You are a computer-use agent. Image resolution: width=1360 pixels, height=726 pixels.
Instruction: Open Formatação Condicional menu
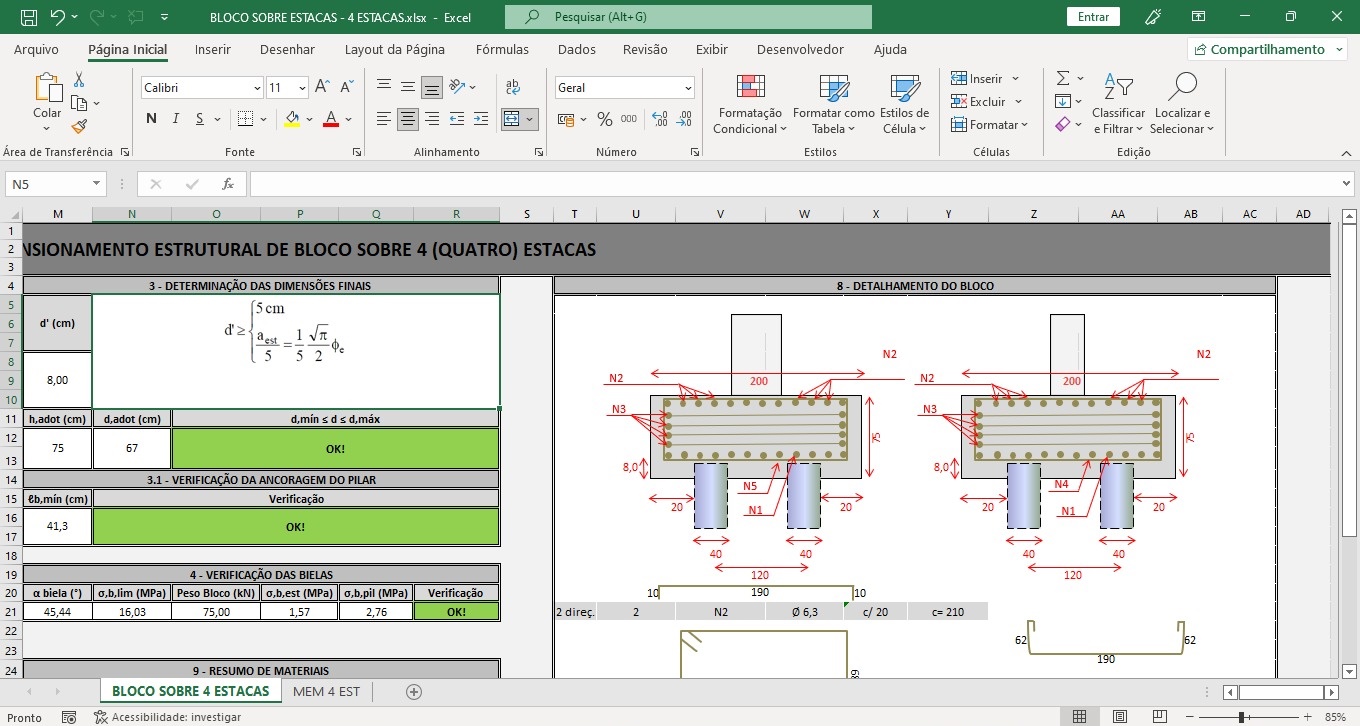click(x=750, y=105)
